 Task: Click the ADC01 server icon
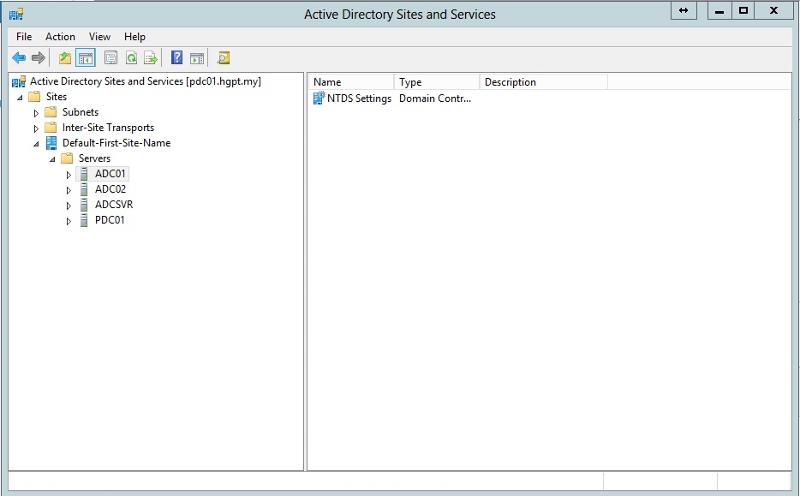pyautogui.click(x=84, y=174)
